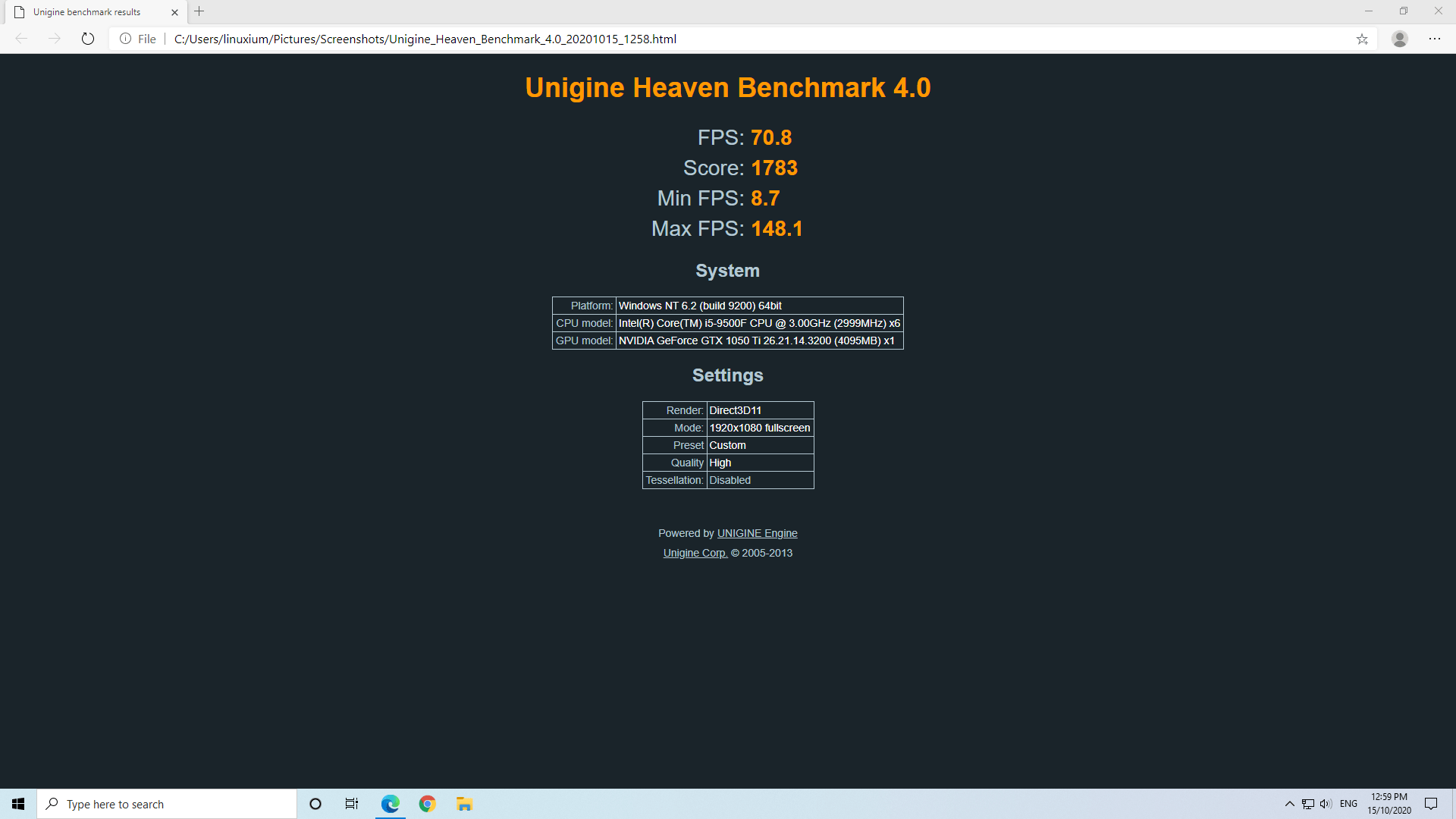This screenshot has width=1456, height=819.
Task: Open a new browser tab
Action: (x=199, y=11)
